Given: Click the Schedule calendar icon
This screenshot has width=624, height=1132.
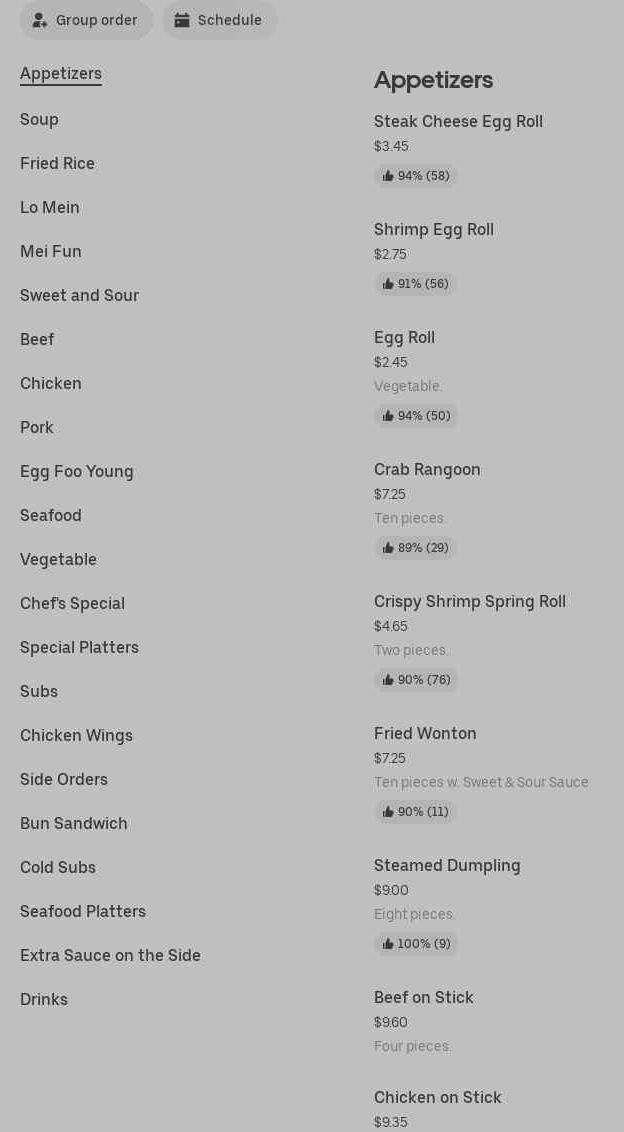Looking at the screenshot, I should 182,20.
